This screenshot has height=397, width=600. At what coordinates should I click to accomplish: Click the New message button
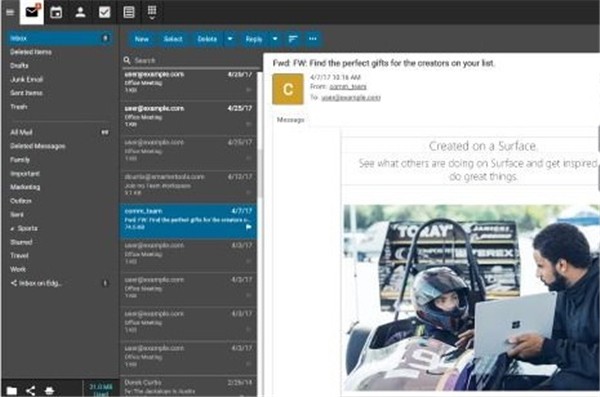click(142, 39)
